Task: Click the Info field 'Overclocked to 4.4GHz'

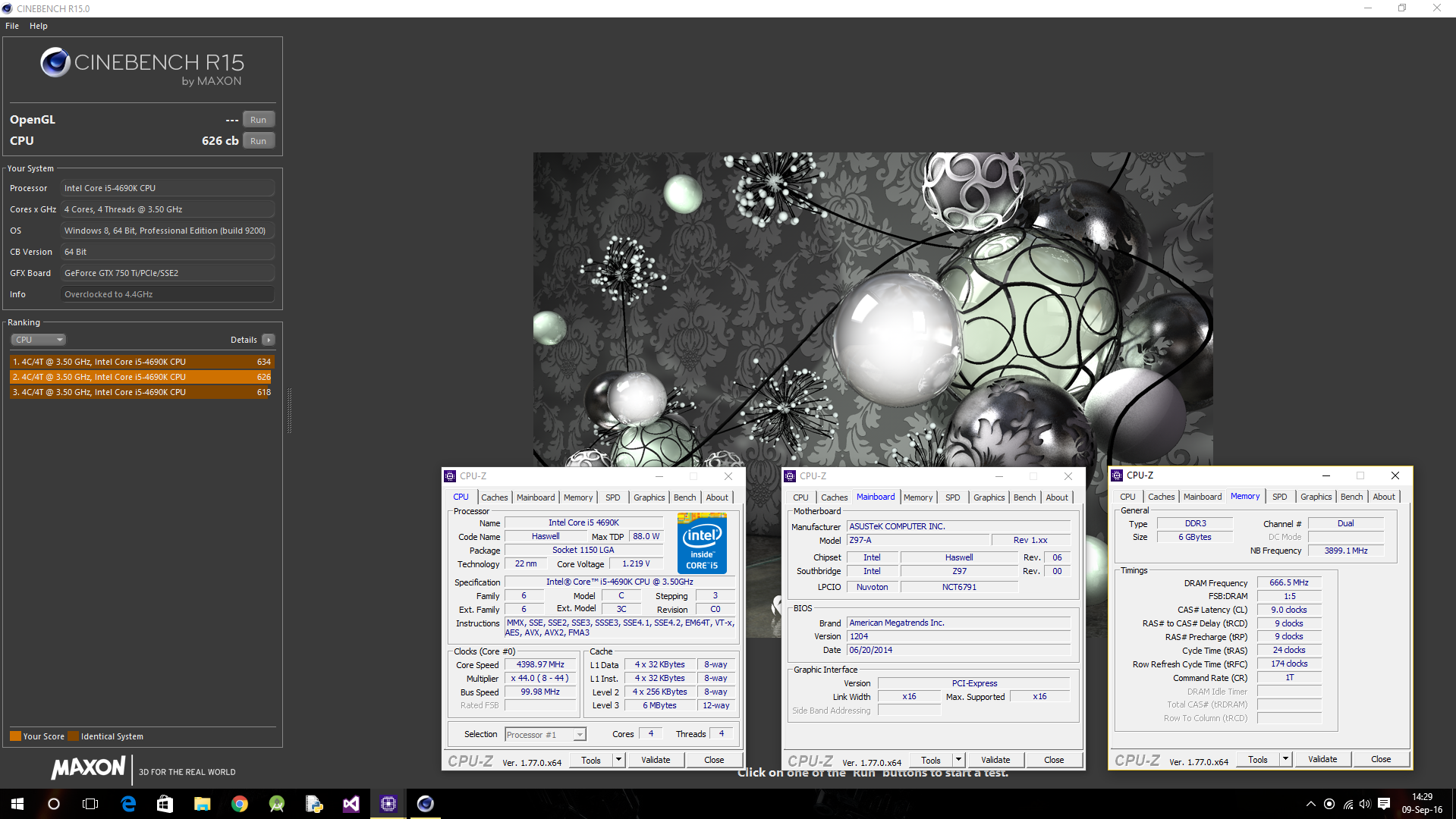Action: [x=168, y=294]
